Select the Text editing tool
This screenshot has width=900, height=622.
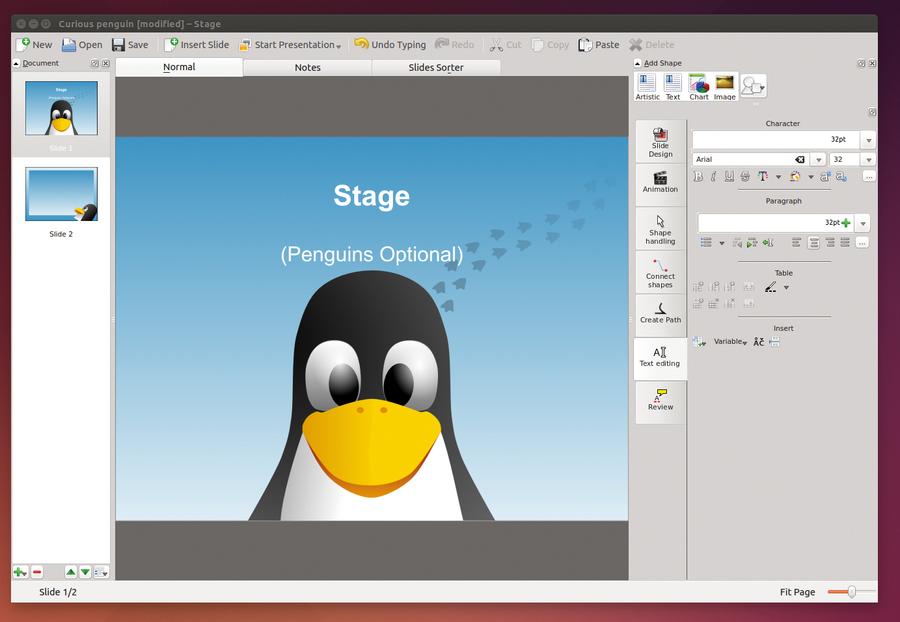[x=661, y=358]
